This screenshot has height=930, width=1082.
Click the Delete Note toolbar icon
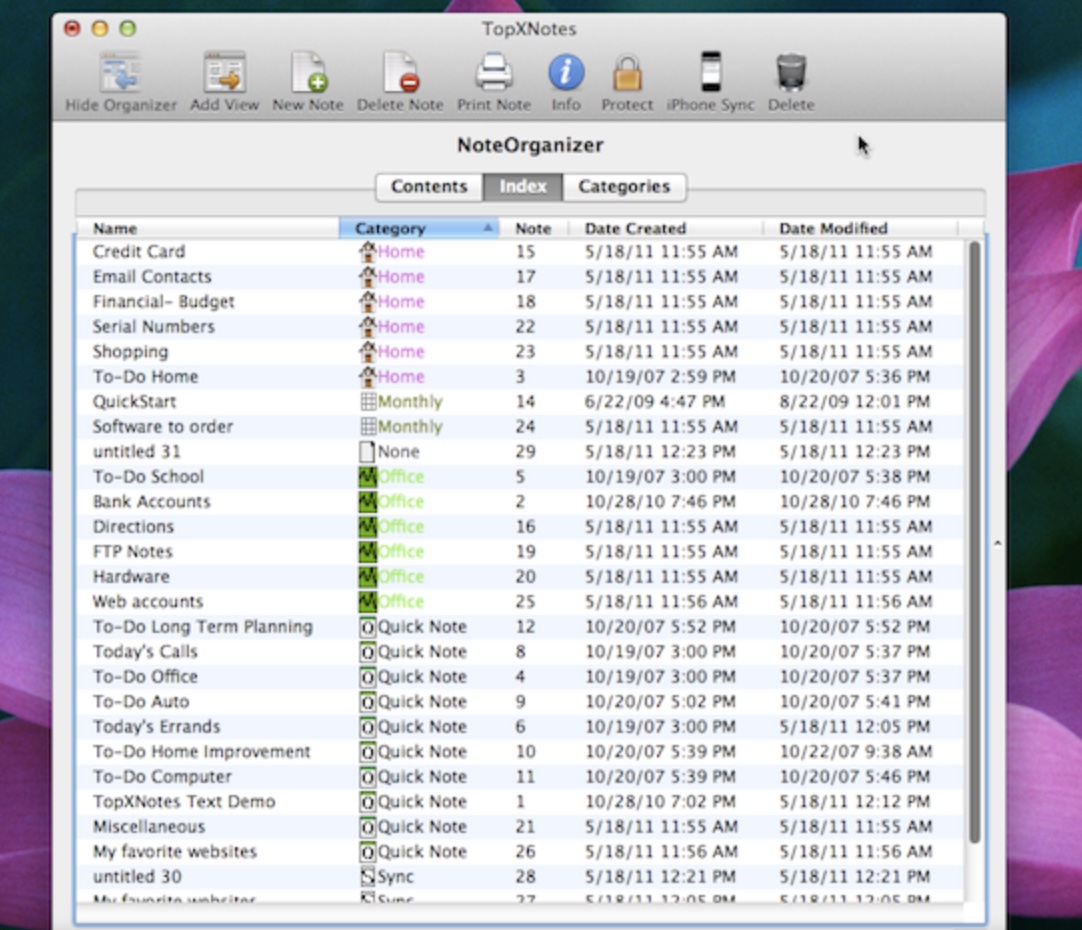click(400, 74)
